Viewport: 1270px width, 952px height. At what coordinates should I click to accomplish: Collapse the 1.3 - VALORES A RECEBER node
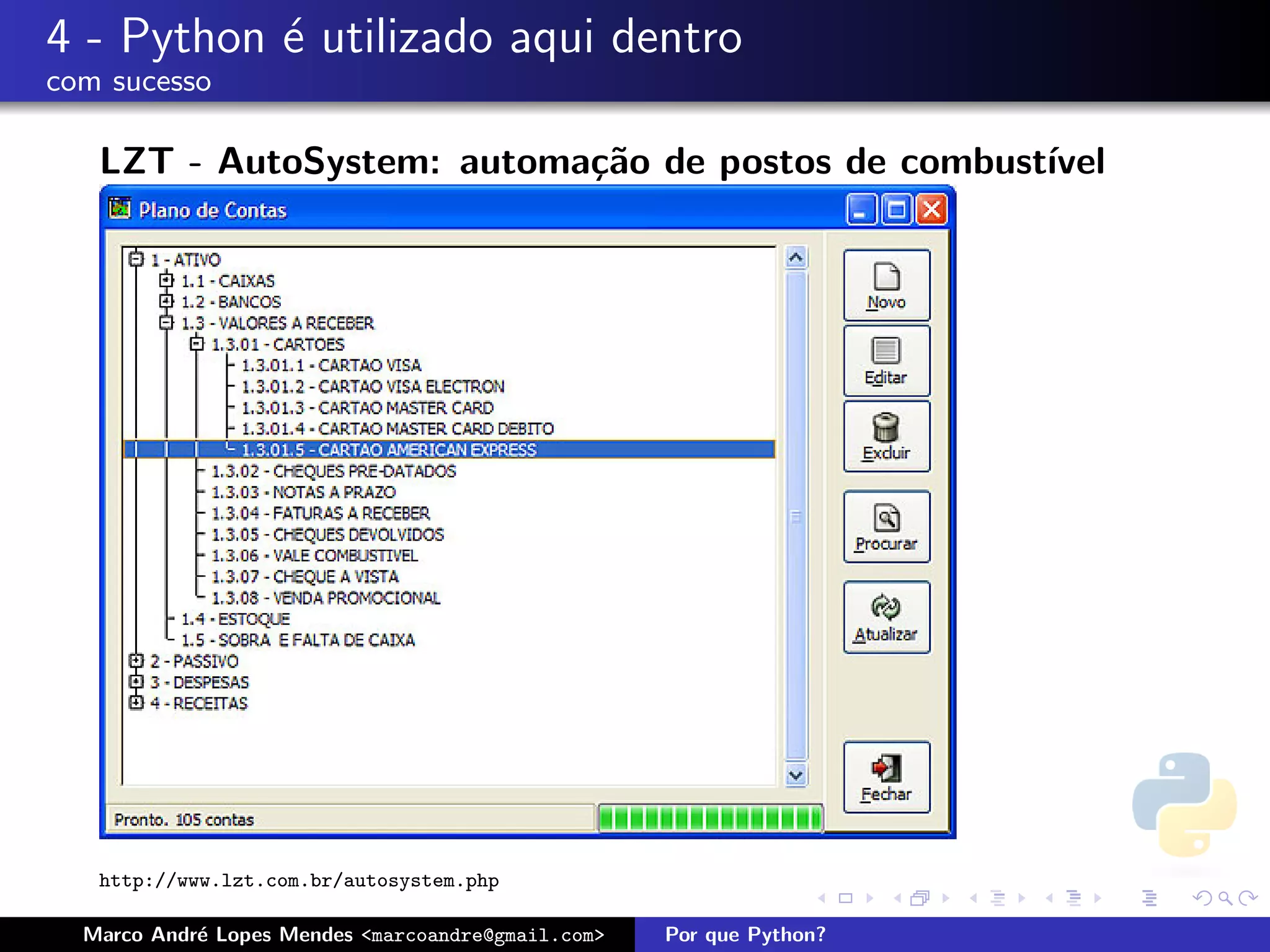coord(166,322)
